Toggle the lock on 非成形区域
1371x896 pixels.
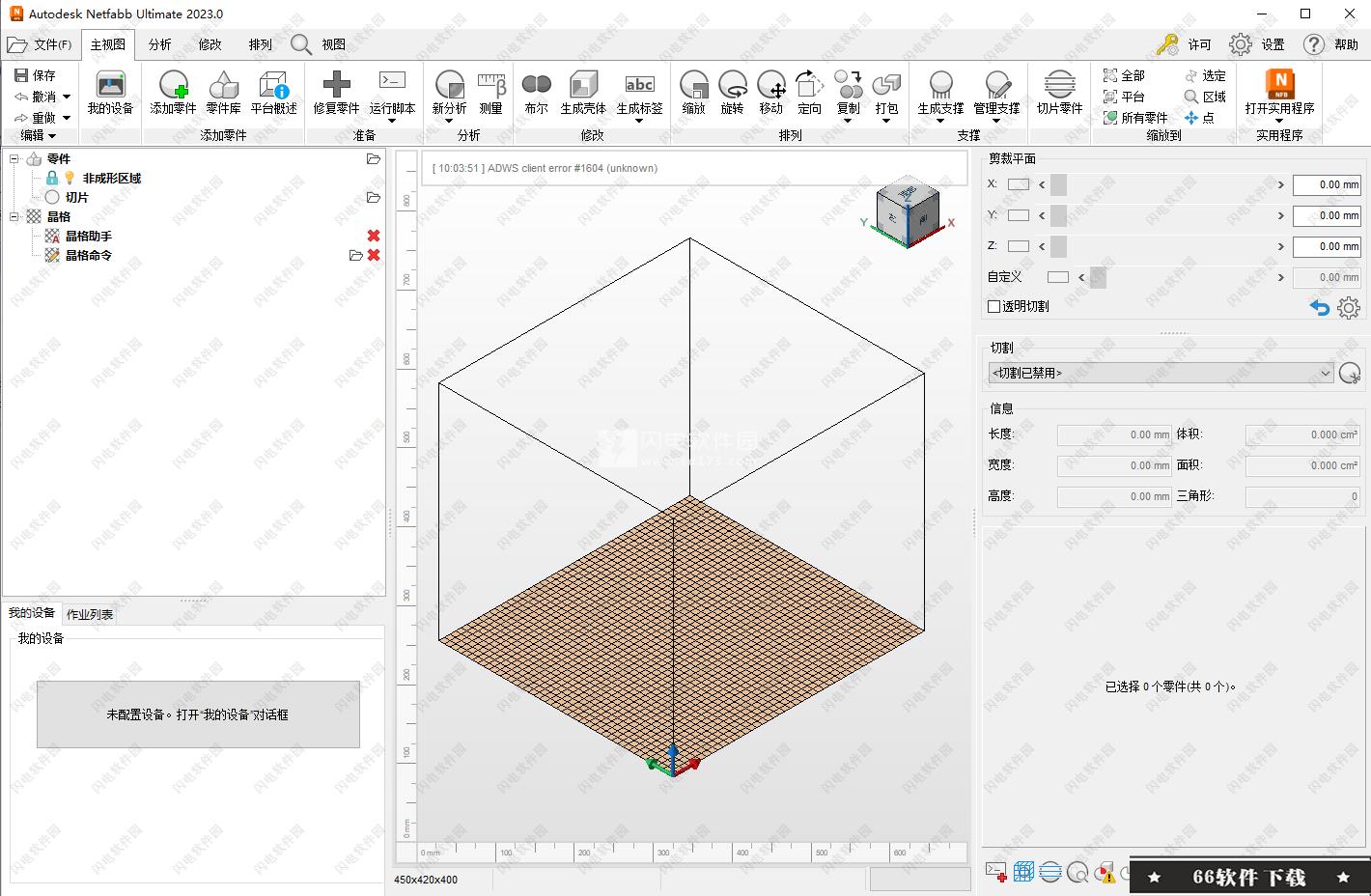click(52, 178)
